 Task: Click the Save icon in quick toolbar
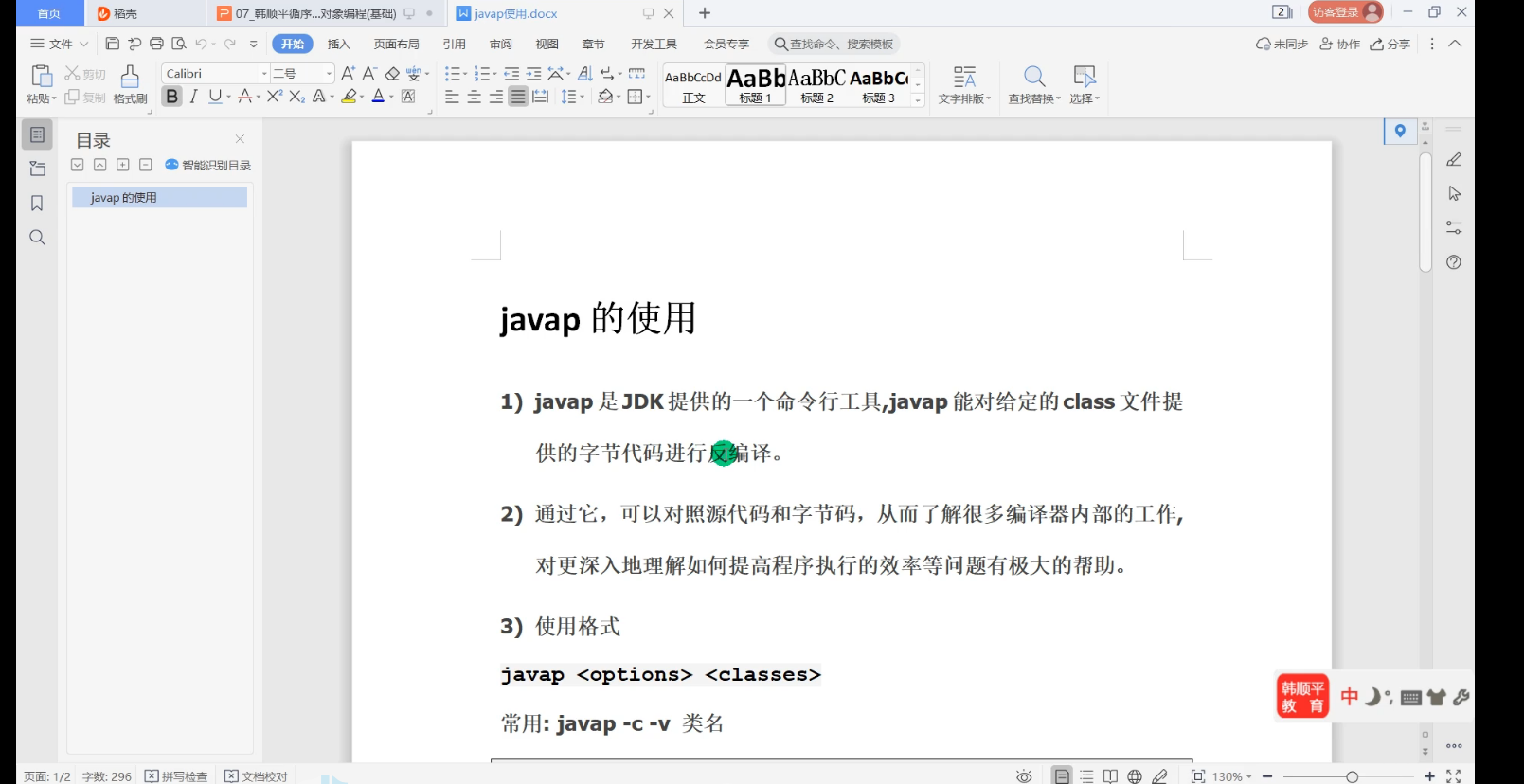tap(112, 44)
